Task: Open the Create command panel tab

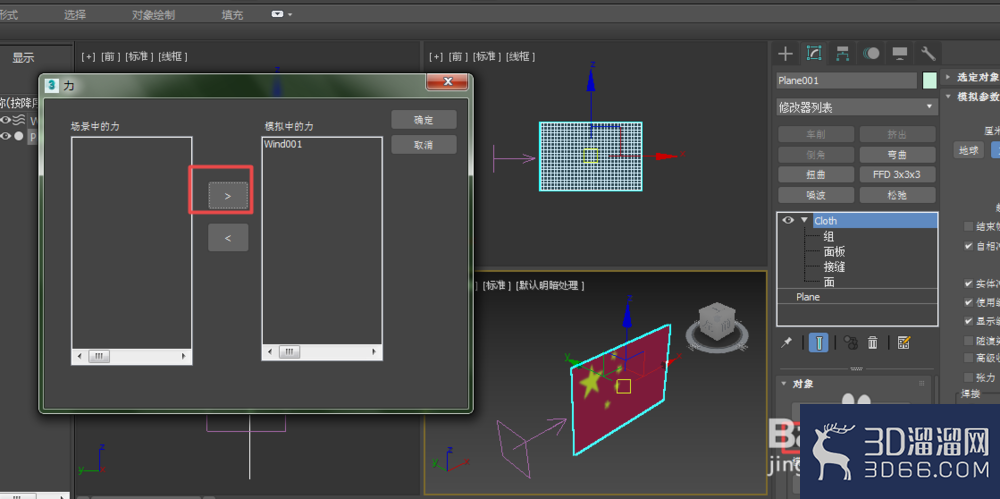Action: coord(786,54)
